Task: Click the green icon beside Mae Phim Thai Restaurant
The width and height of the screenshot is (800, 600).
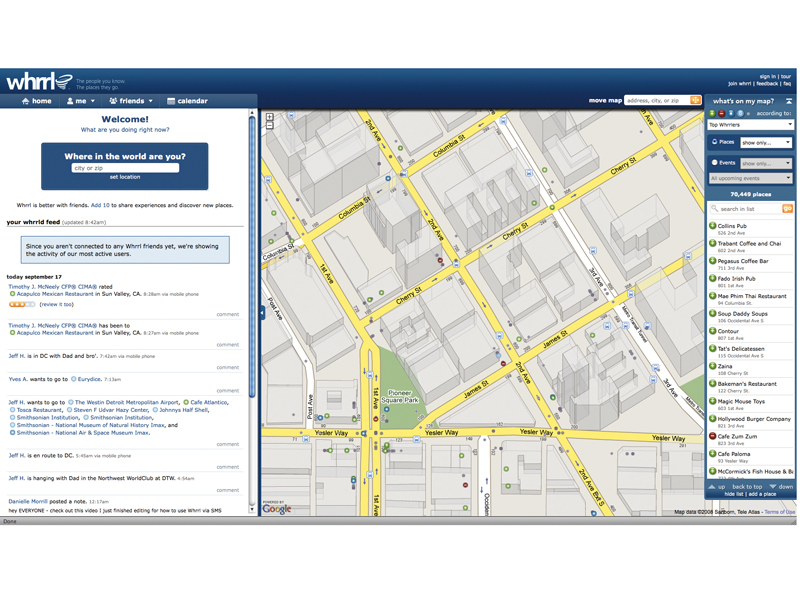Action: click(x=712, y=295)
